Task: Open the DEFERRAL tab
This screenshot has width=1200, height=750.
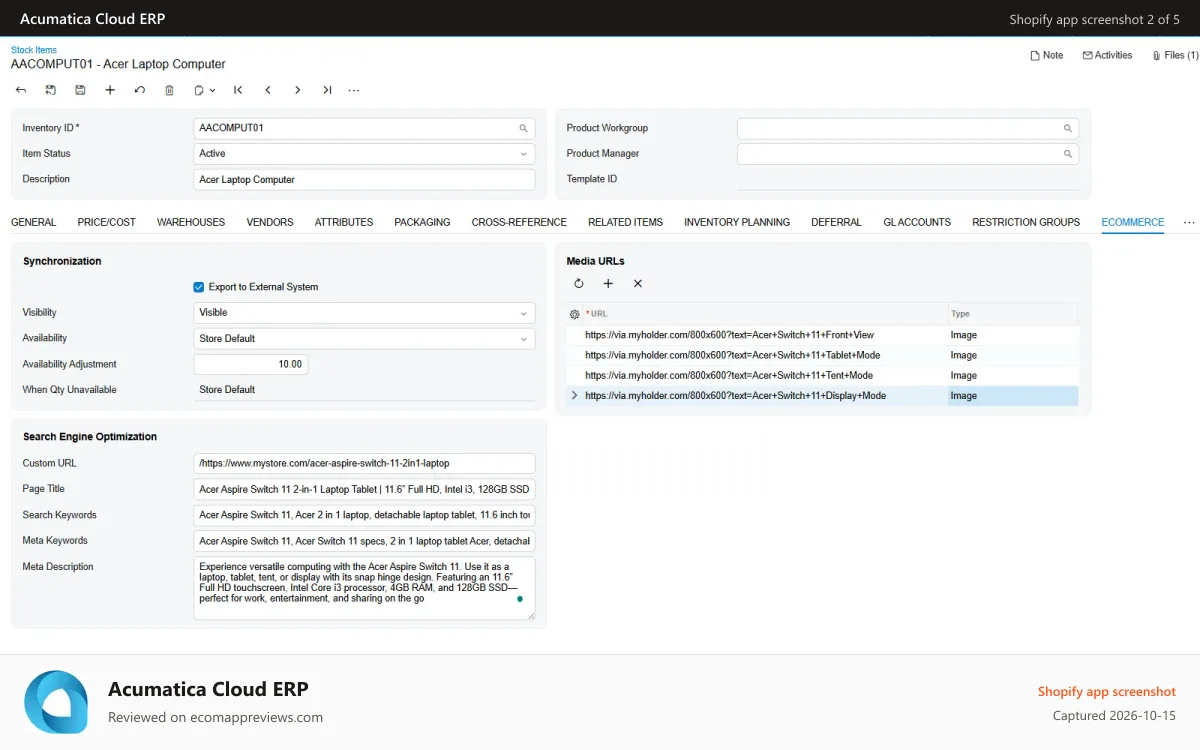Action: pyautogui.click(x=836, y=222)
